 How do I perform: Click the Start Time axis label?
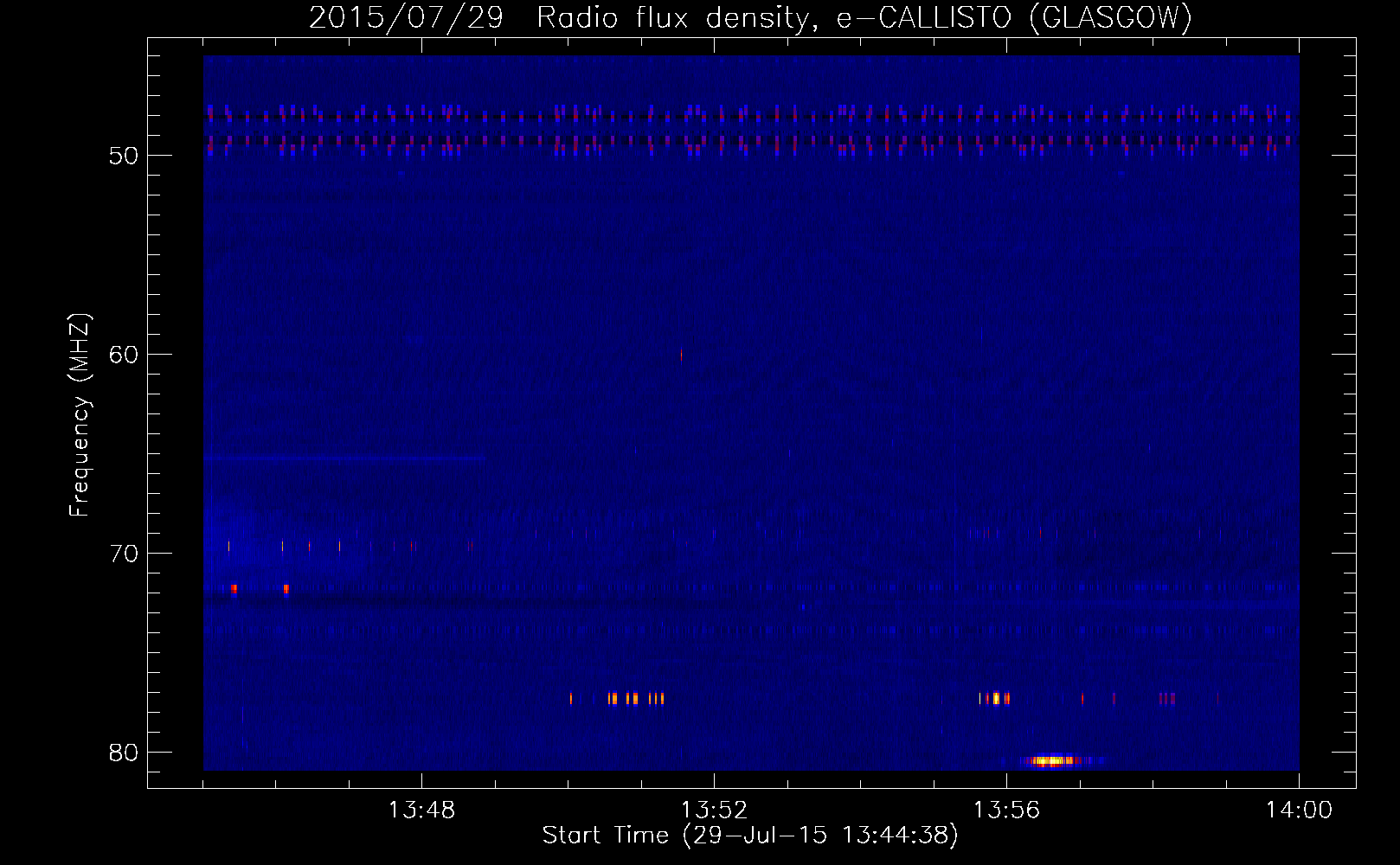750,836
